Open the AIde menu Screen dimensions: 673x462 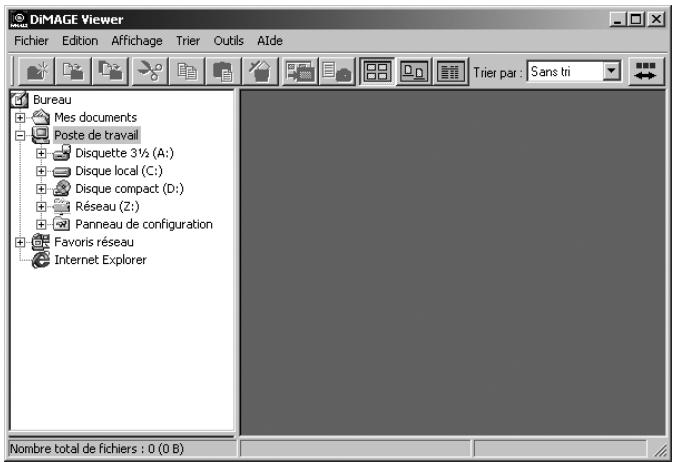(x=270, y=41)
